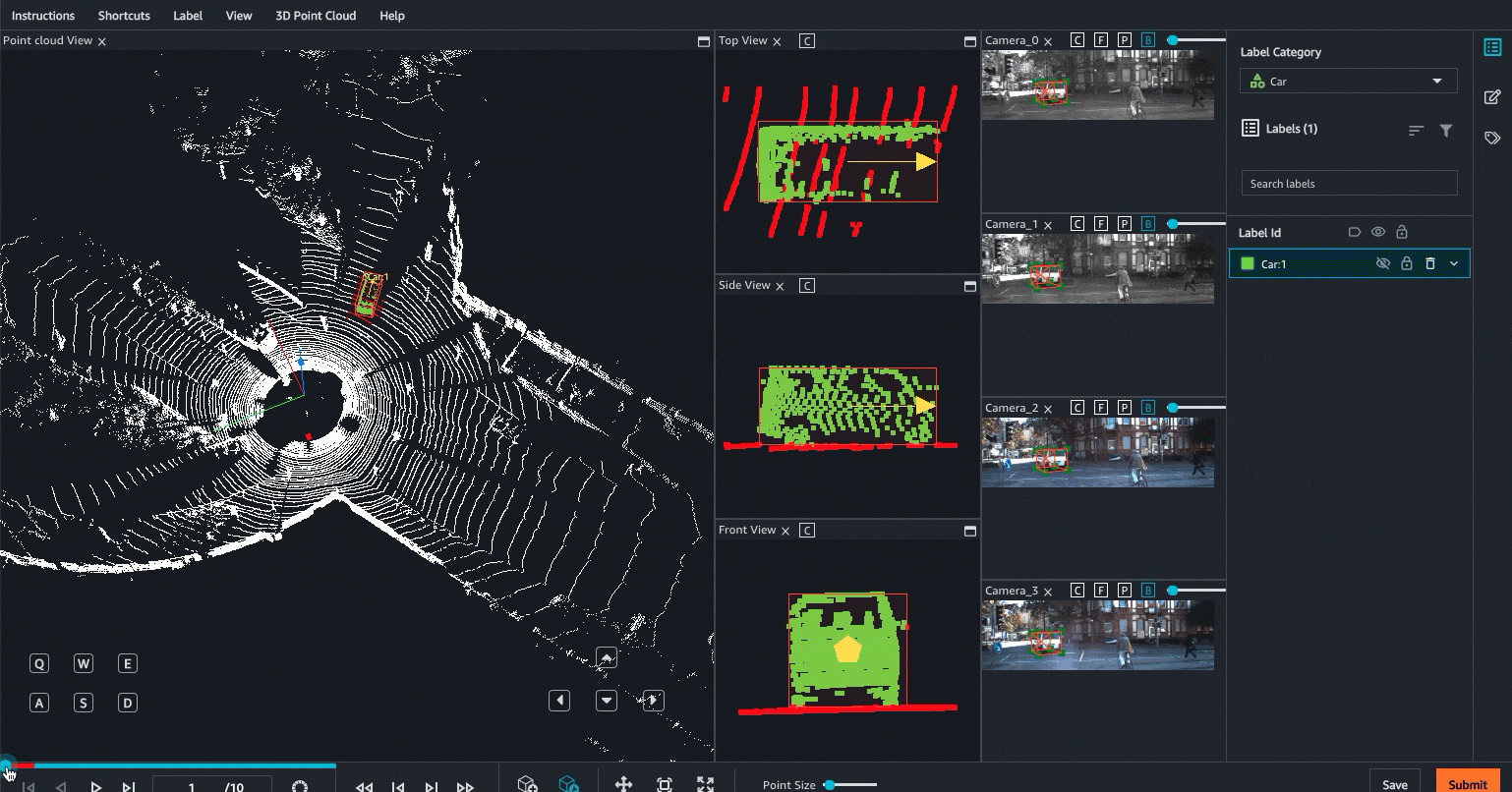Select the move pan tool icon
Screen dimensions: 1512x792
(623, 784)
